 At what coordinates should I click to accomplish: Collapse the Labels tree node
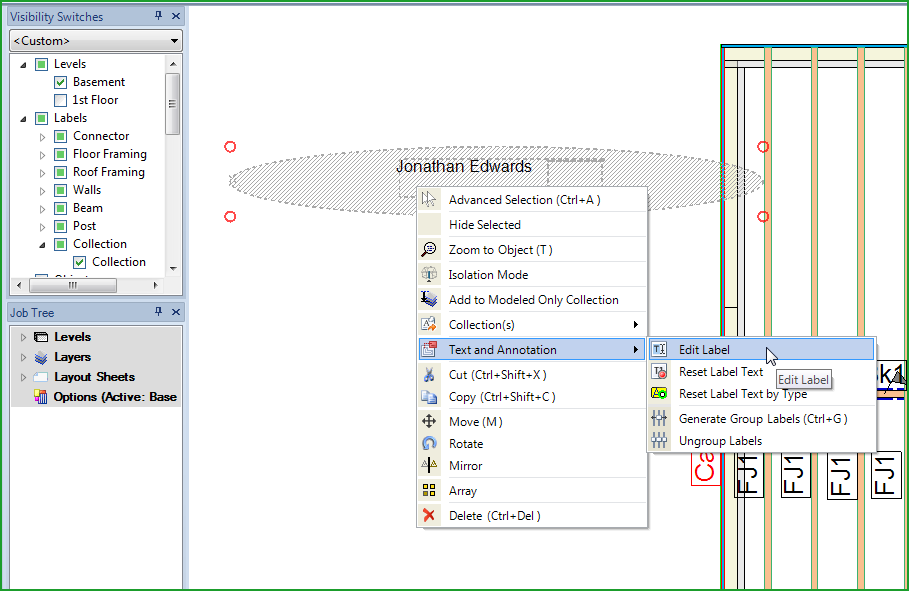click(23, 119)
